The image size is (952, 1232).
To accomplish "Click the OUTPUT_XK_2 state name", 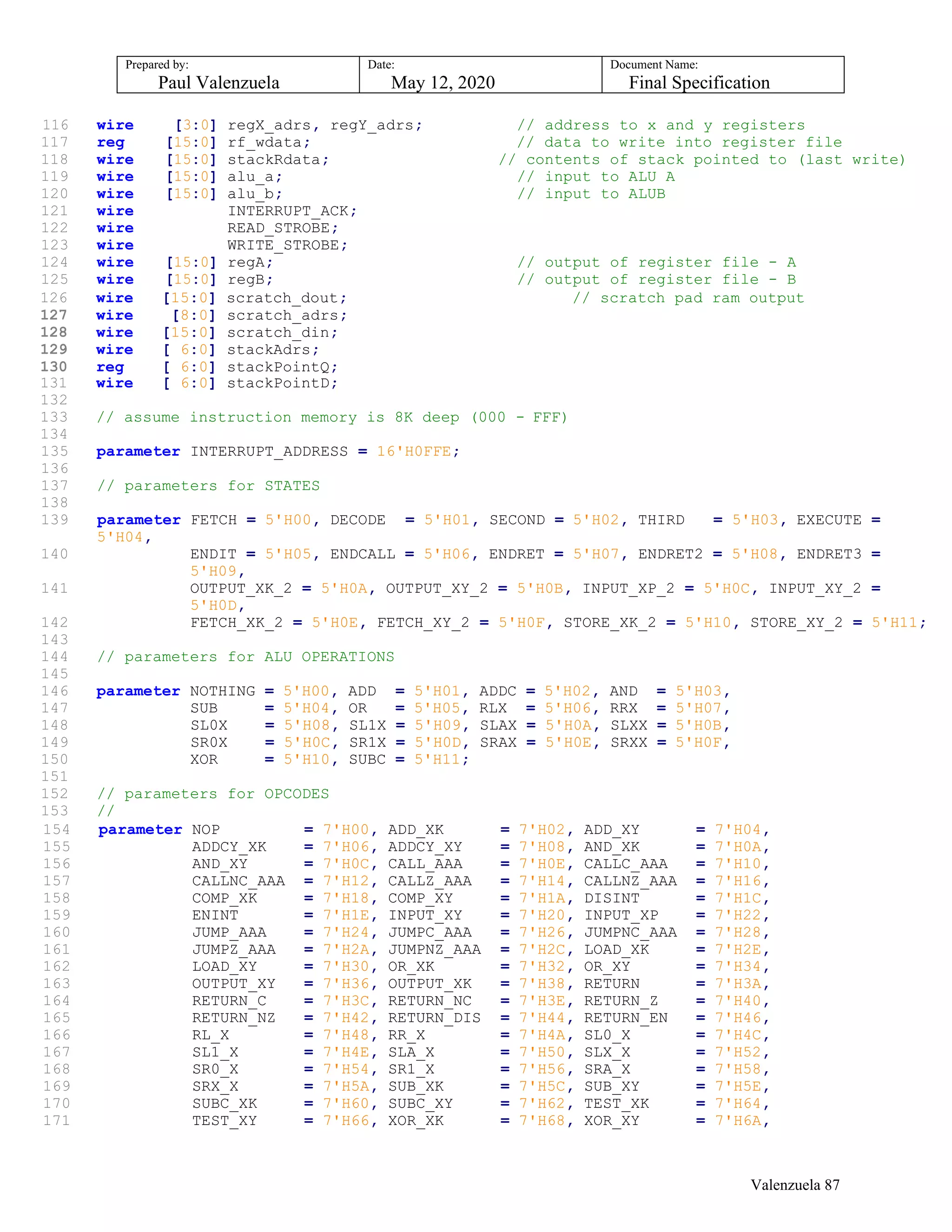I will click(241, 589).
